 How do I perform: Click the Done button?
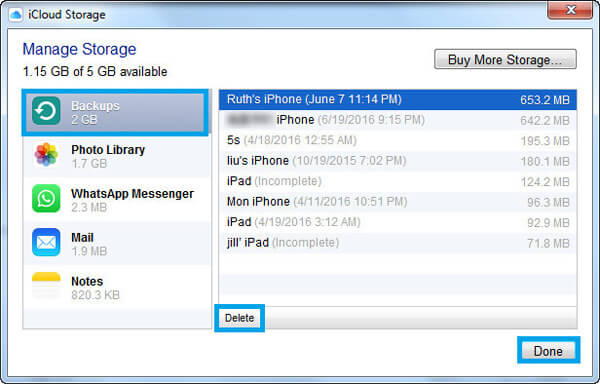pos(548,351)
